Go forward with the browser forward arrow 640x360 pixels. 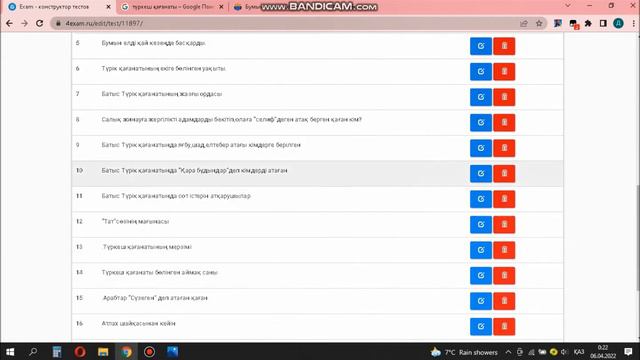(x=24, y=23)
